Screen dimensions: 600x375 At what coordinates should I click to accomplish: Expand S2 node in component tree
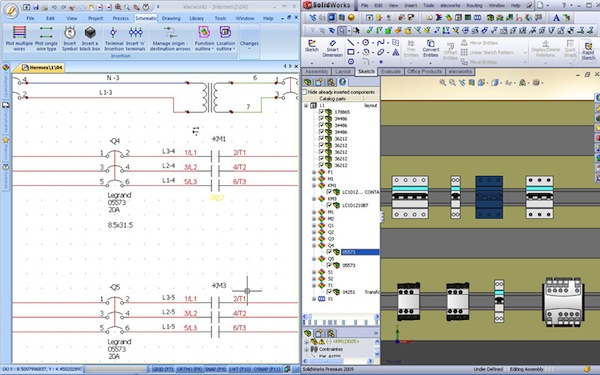314,279
